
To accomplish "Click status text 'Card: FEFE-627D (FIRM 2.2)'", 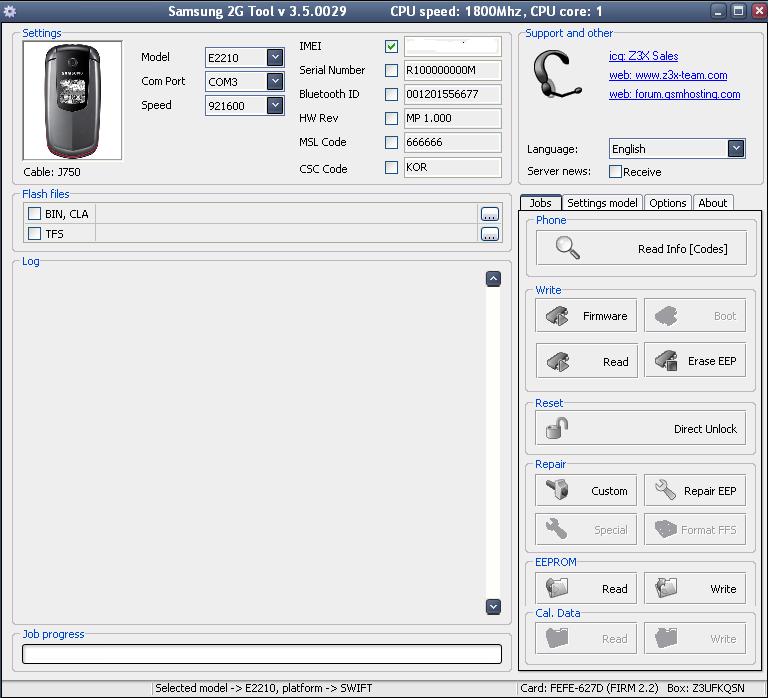I will click(x=590, y=688).
